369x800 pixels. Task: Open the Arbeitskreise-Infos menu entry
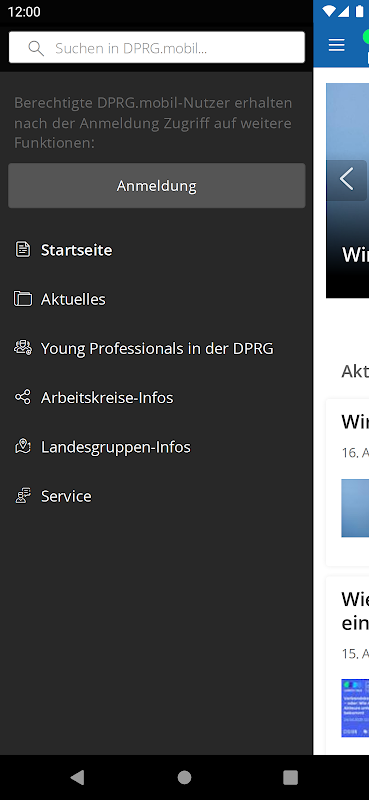pos(107,397)
